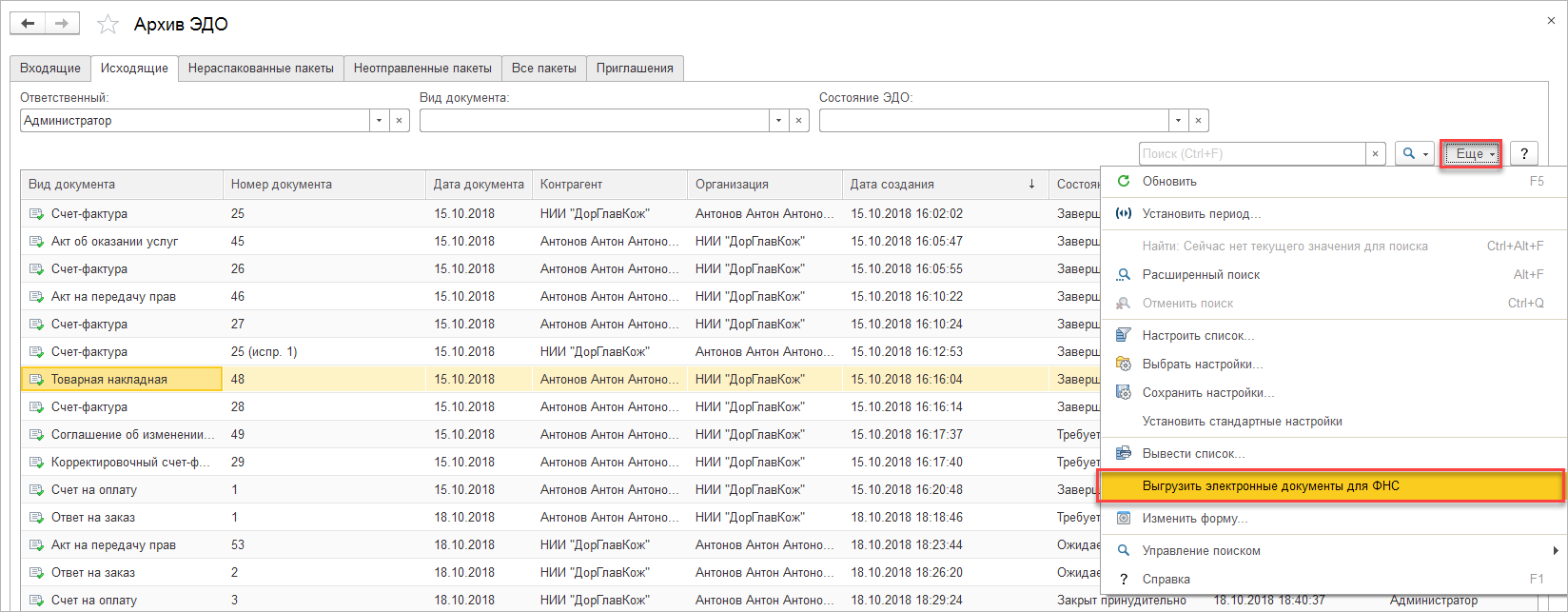Click the Еще button

click(x=1470, y=153)
